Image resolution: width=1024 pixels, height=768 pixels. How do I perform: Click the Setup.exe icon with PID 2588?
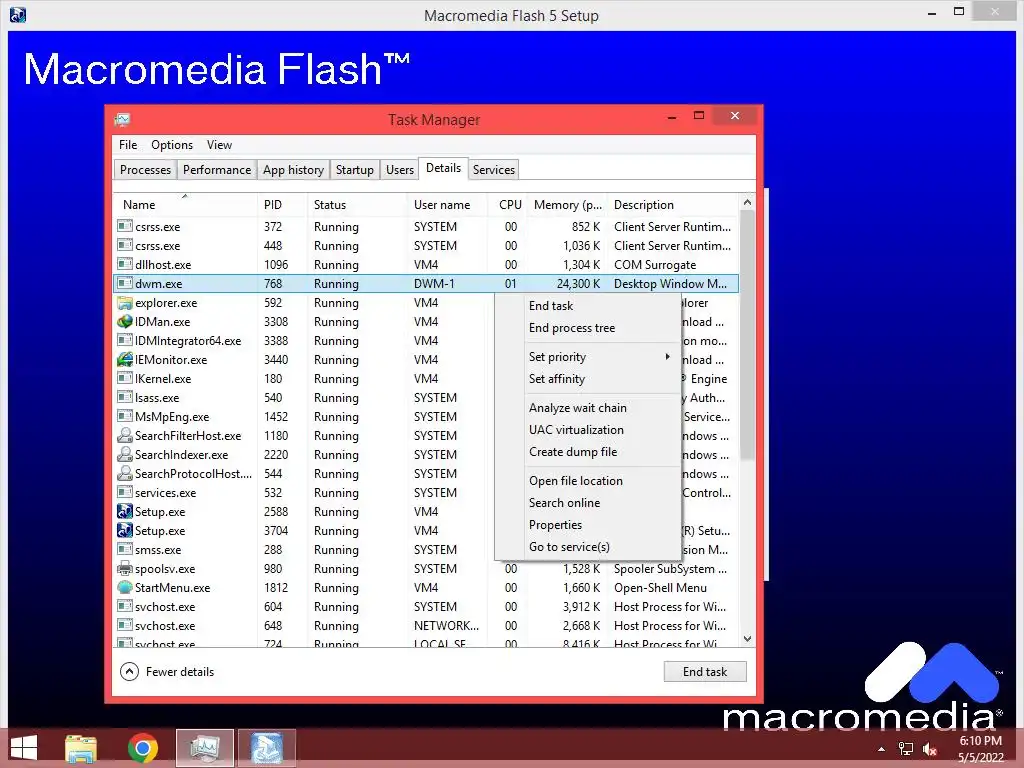(125, 511)
